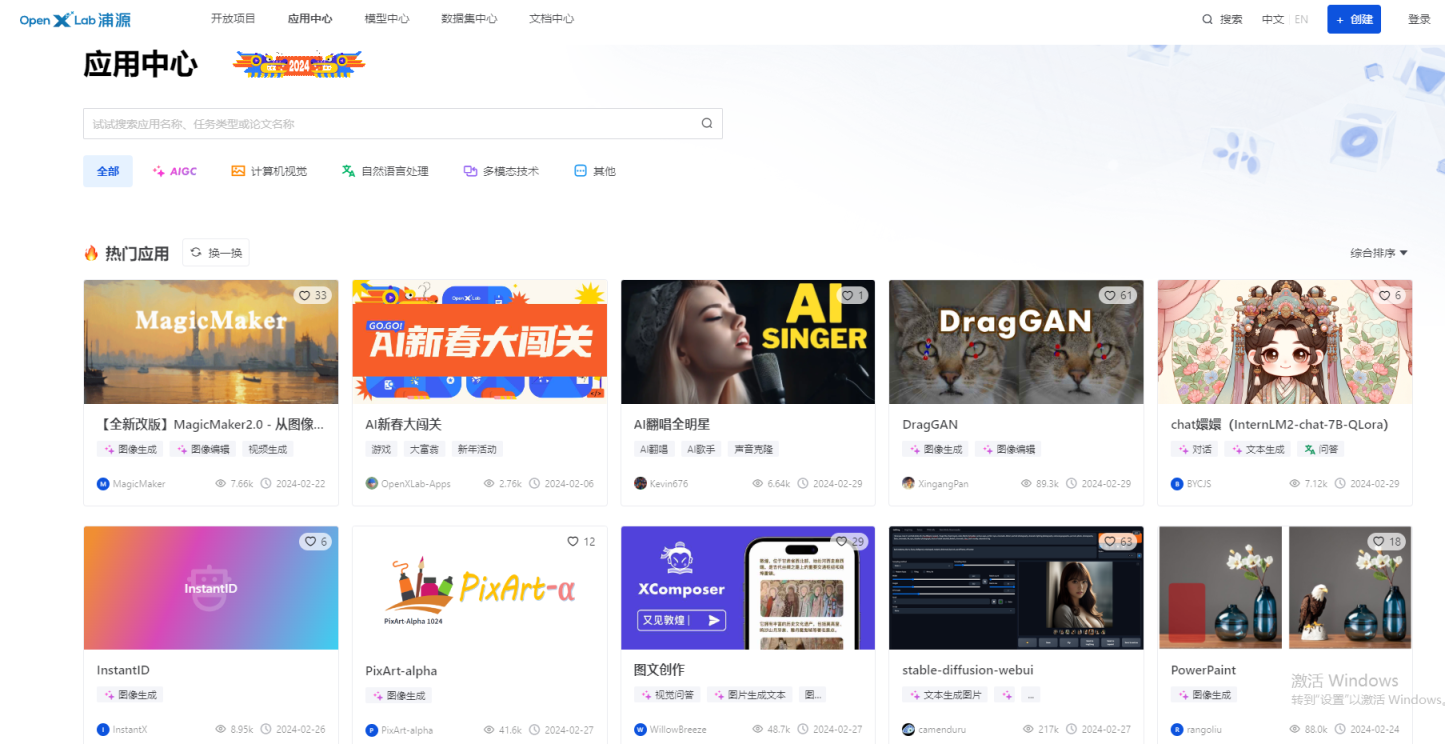Switch to 数据集中心 in the navigation bar
This screenshot has width=1445, height=744.
pyautogui.click(x=469, y=18)
